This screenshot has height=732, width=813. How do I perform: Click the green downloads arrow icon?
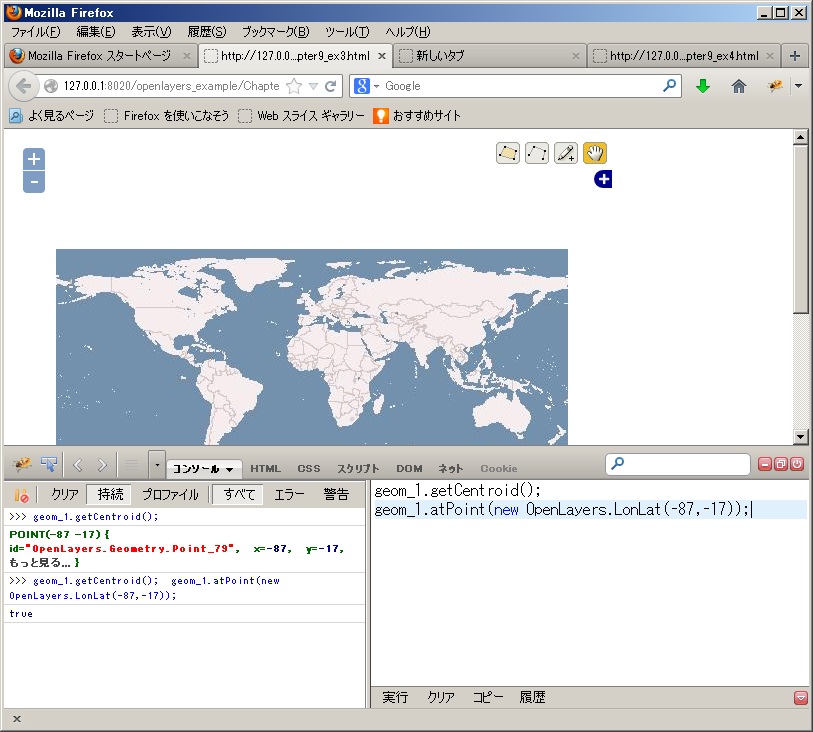pyautogui.click(x=702, y=86)
